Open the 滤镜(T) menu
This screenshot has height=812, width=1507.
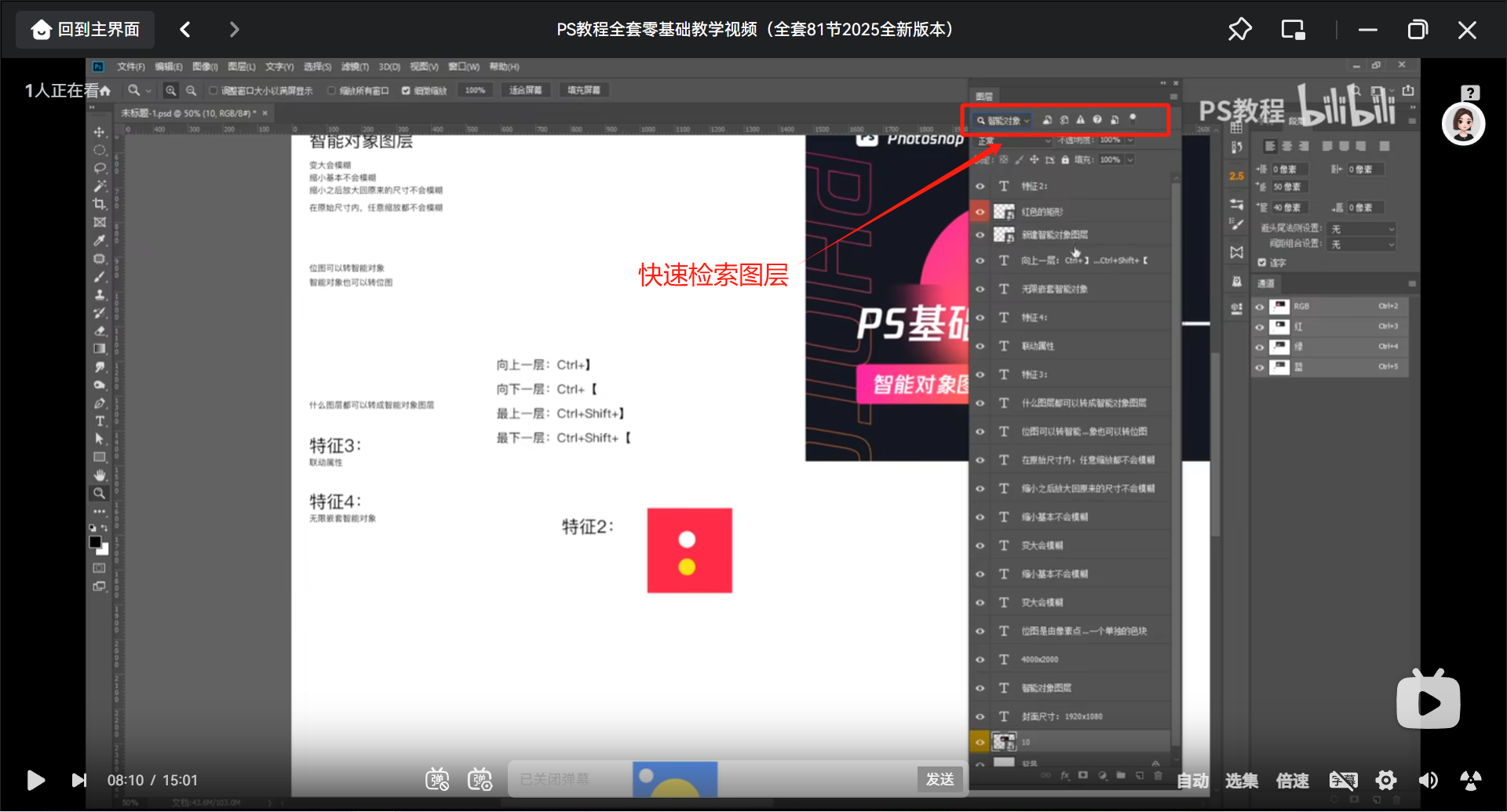[x=355, y=67]
